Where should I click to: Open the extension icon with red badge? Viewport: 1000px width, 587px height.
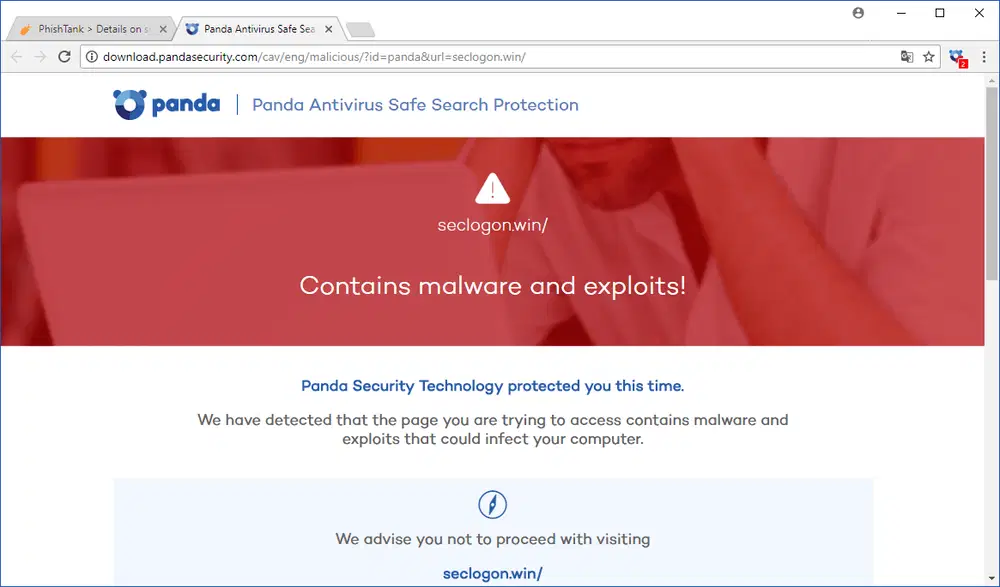[x=957, y=58]
